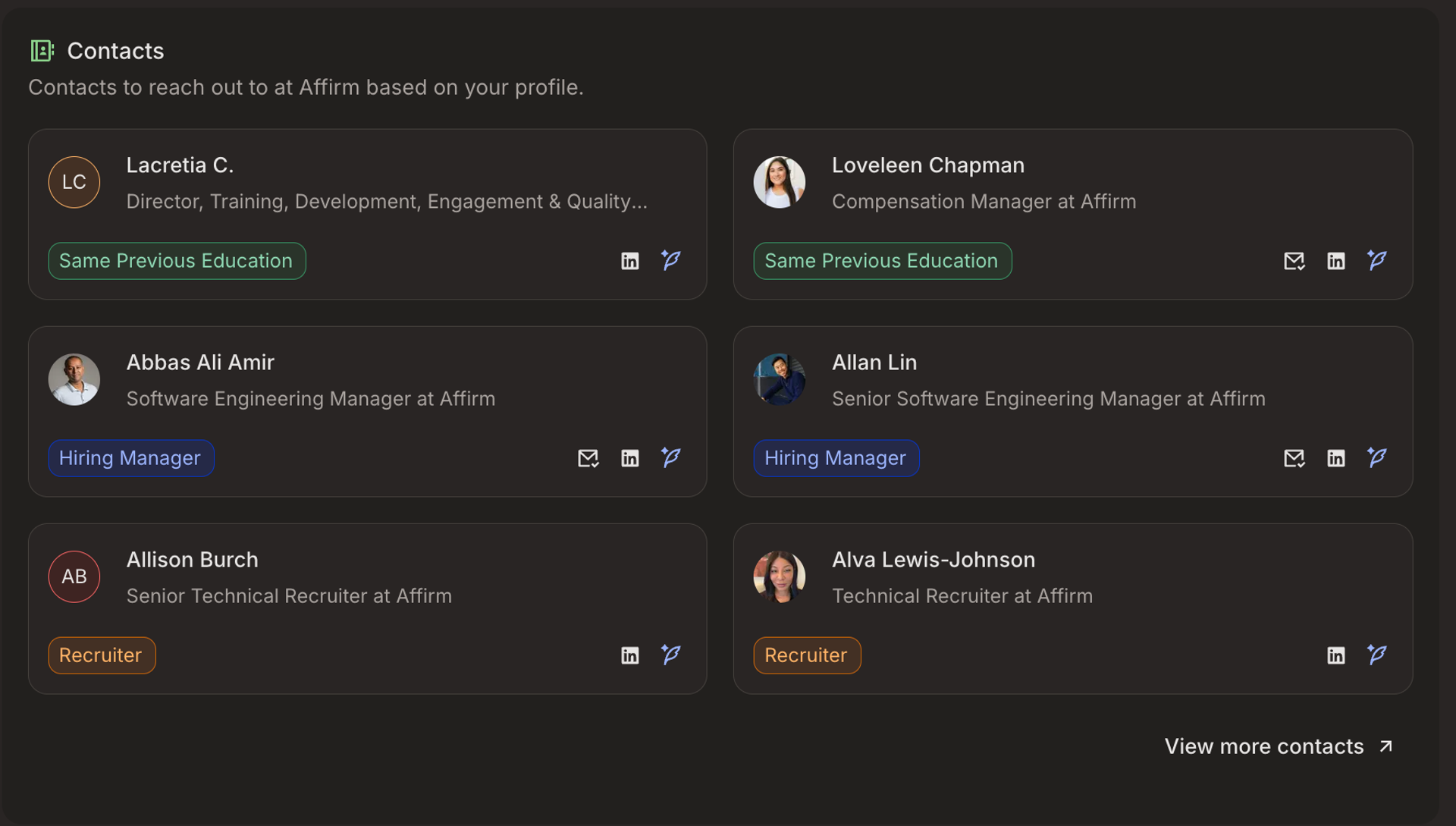Click Loveleen Chapman's profile photo

(779, 182)
